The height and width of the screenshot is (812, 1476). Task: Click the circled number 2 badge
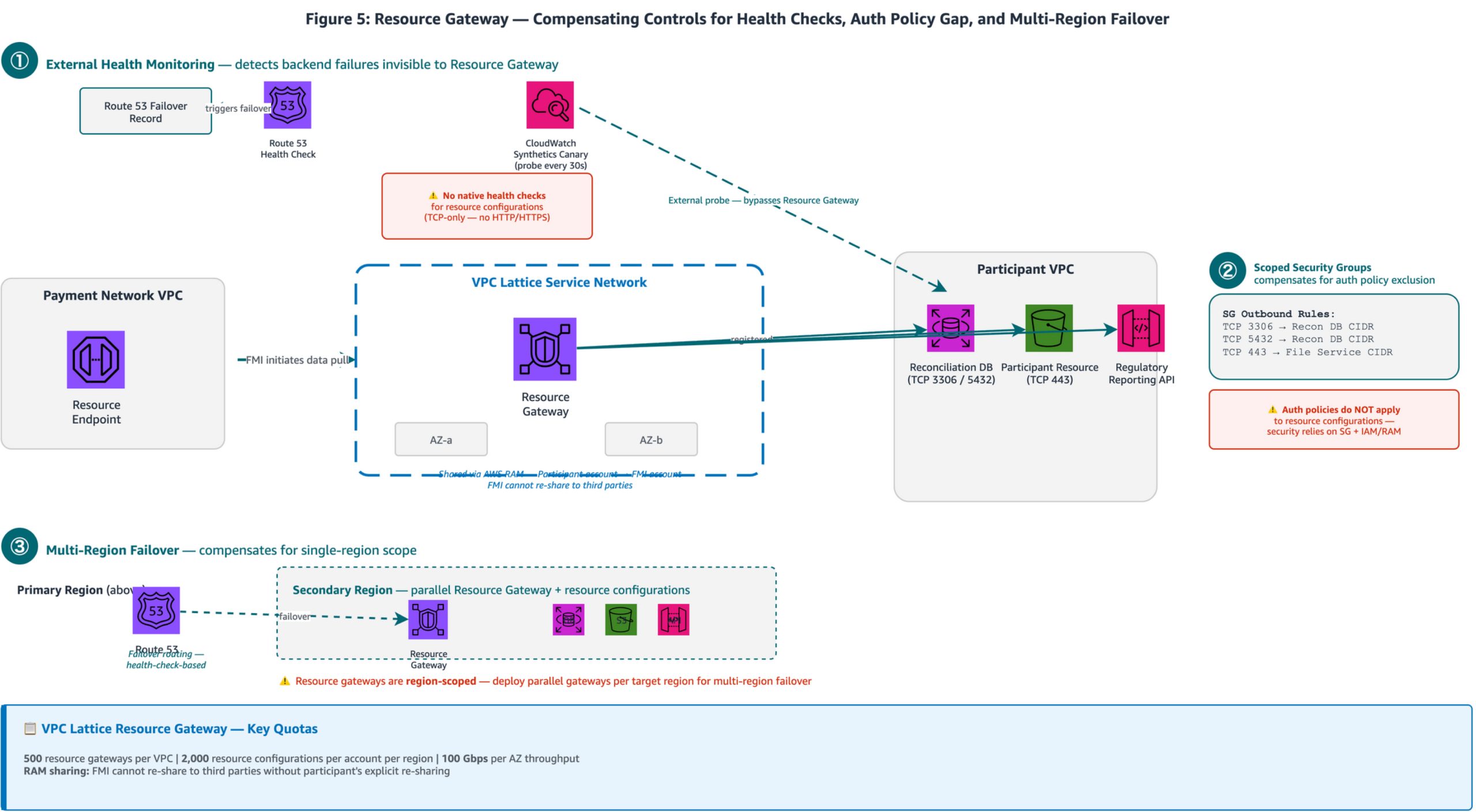(1227, 270)
